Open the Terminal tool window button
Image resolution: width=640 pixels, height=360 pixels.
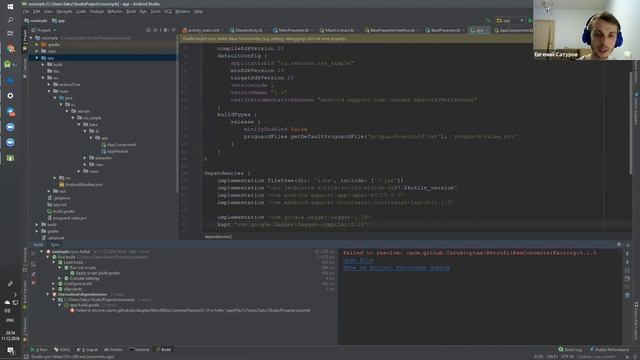(139, 350)
